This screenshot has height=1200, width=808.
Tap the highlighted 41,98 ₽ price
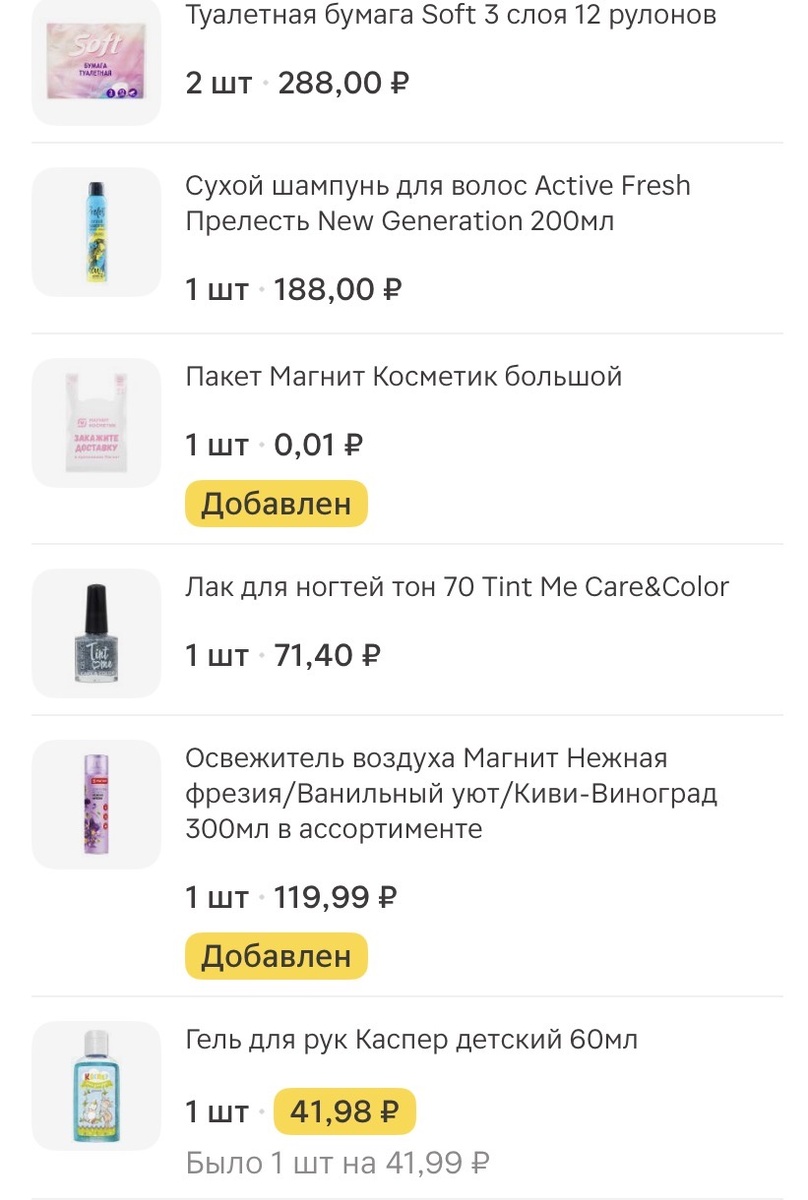[x=344, y=1111]
